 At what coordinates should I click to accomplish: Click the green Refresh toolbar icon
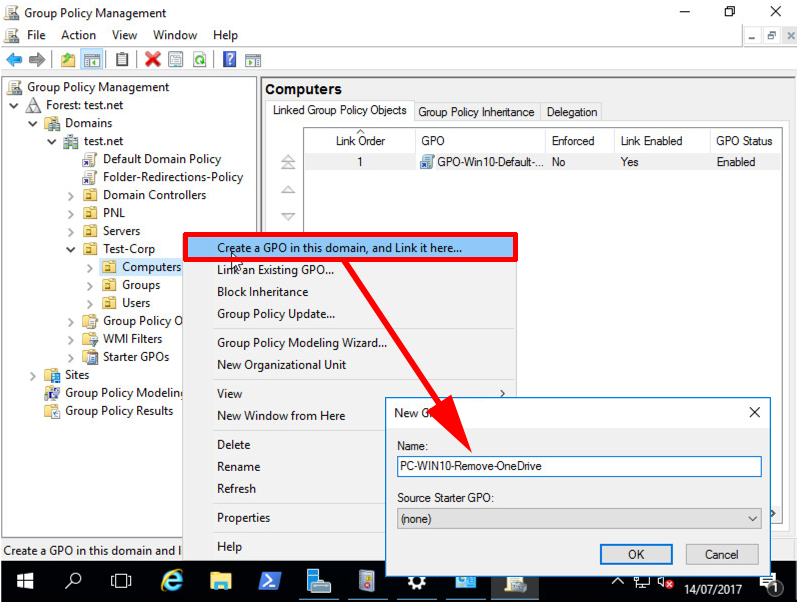pyautogui.click(x=200, y=60)
